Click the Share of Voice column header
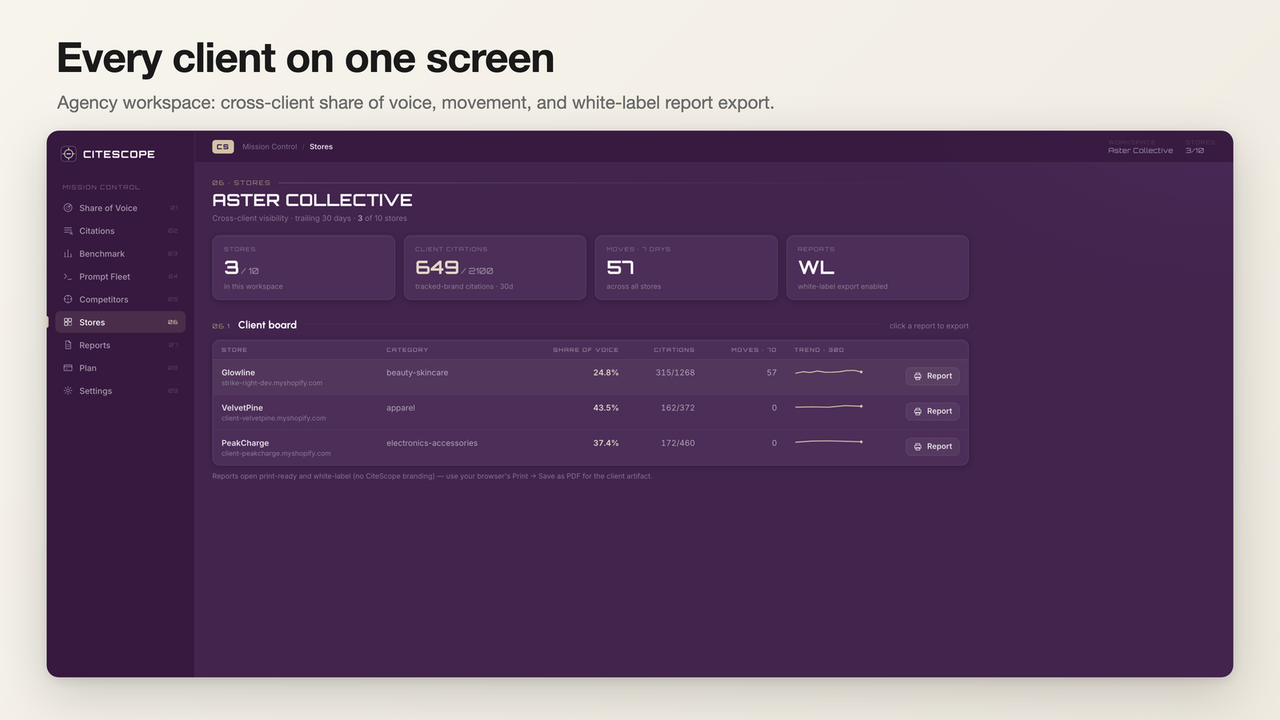Image resolution: width=1280 pixels, height=720 pixels. click(586, 350)
